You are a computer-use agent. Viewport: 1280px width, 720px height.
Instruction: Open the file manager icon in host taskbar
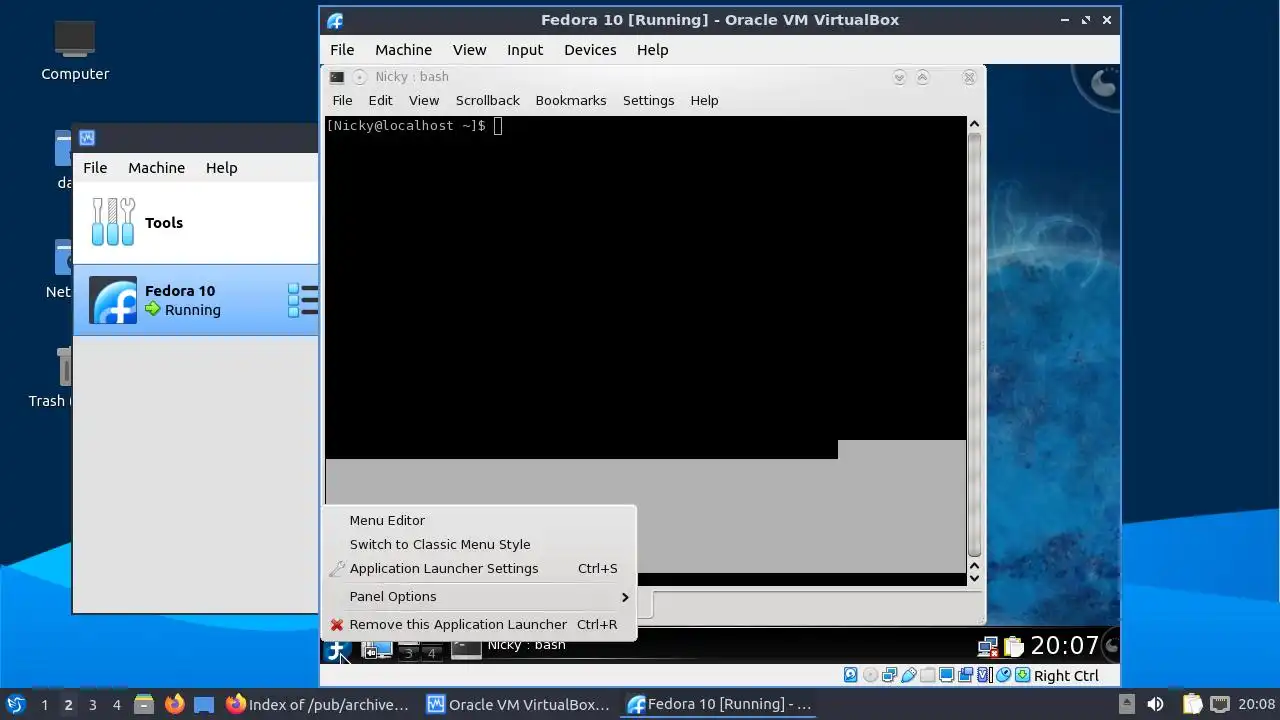tap(144, 704)
